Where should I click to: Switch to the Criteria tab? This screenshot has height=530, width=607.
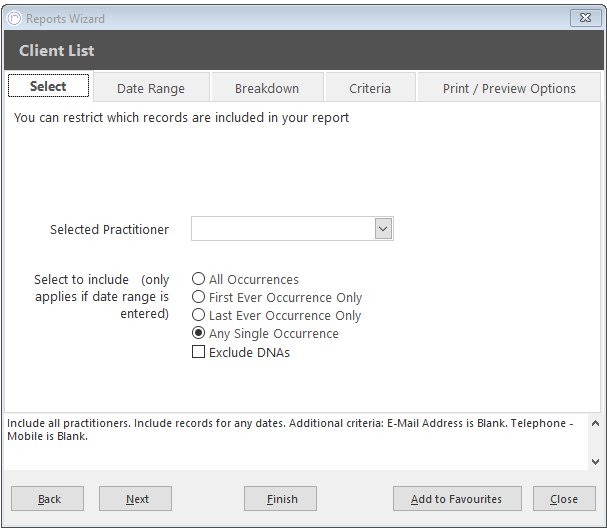pos(370,88)
